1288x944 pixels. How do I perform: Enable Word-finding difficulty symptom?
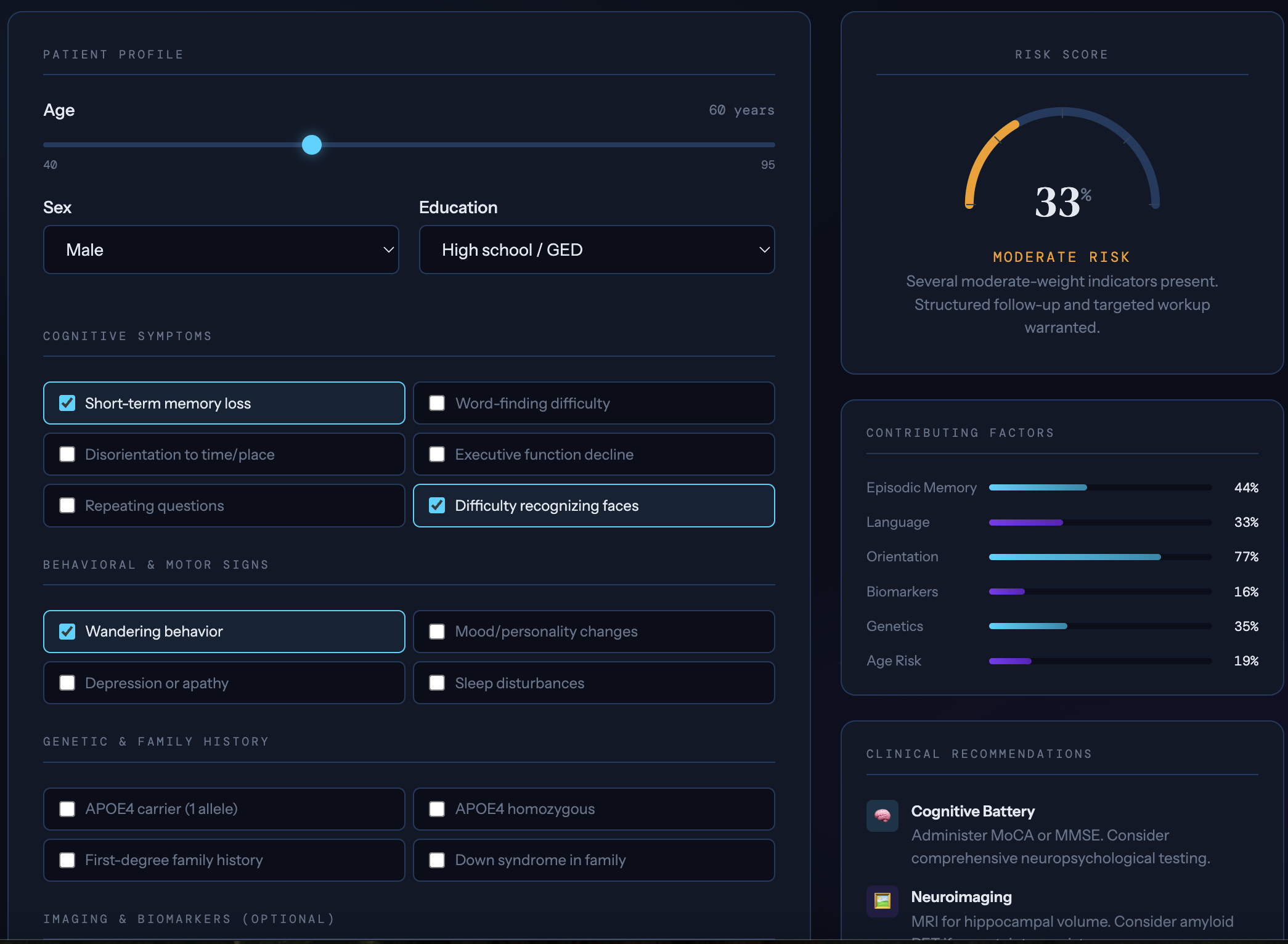tap(437, 403)
